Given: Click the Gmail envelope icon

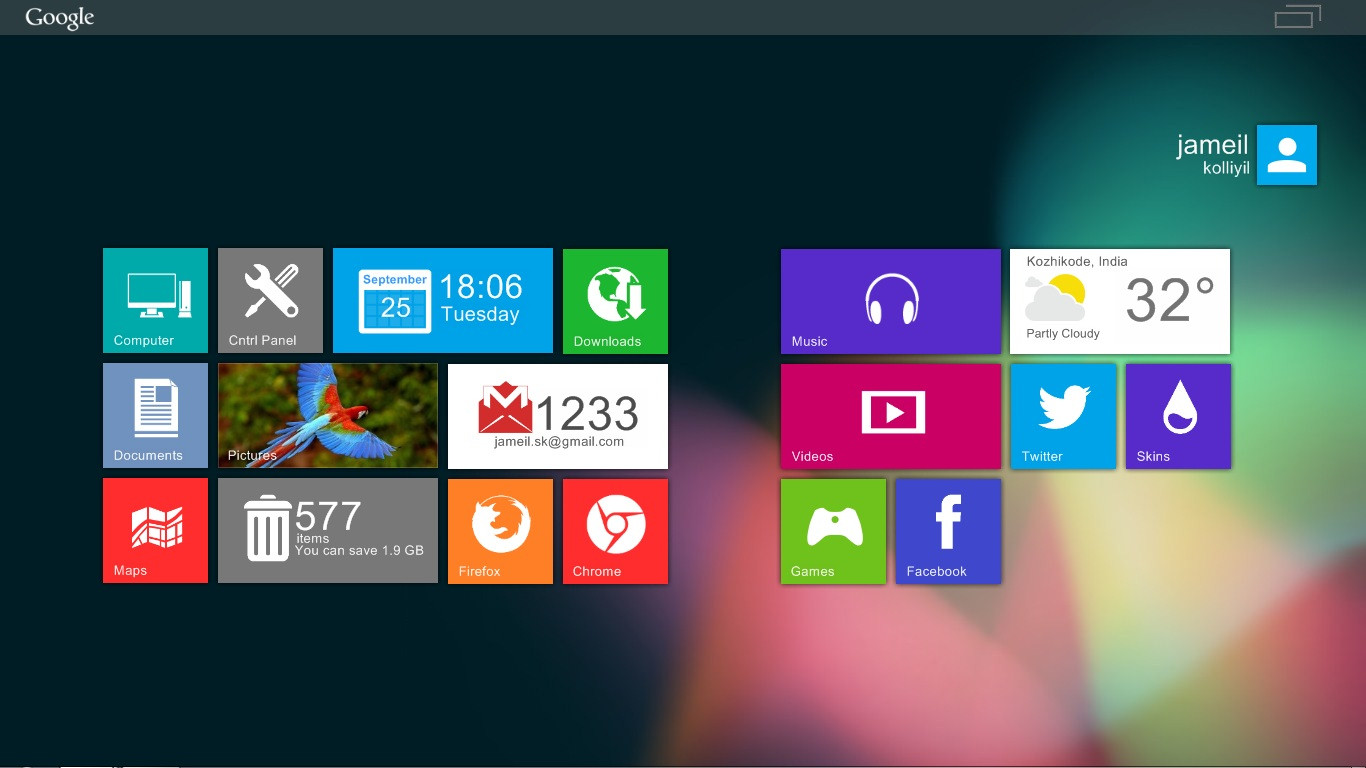Looking at the screenshot, I should [x=505, y=407].
